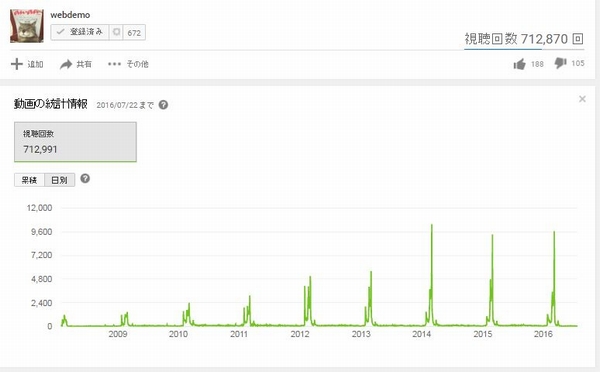Click the 2014 peak in the chart
Screen dimensions: 600x372
[432, 225]
